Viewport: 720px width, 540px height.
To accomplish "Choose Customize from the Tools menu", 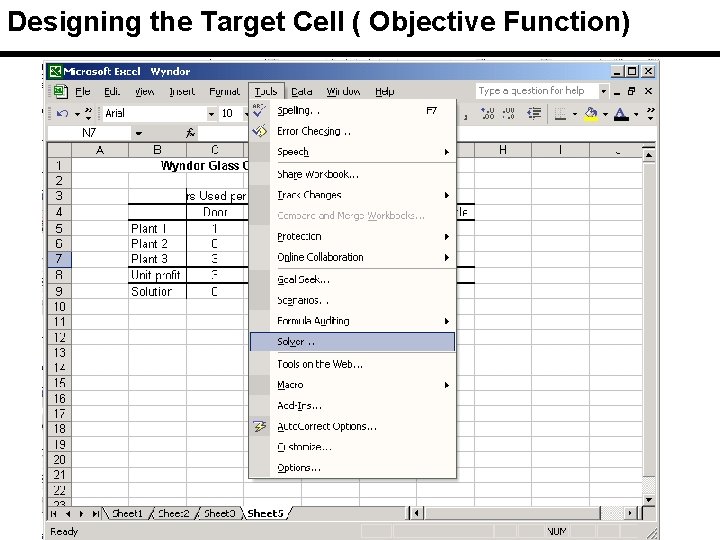I will click(x=352, y=447).
